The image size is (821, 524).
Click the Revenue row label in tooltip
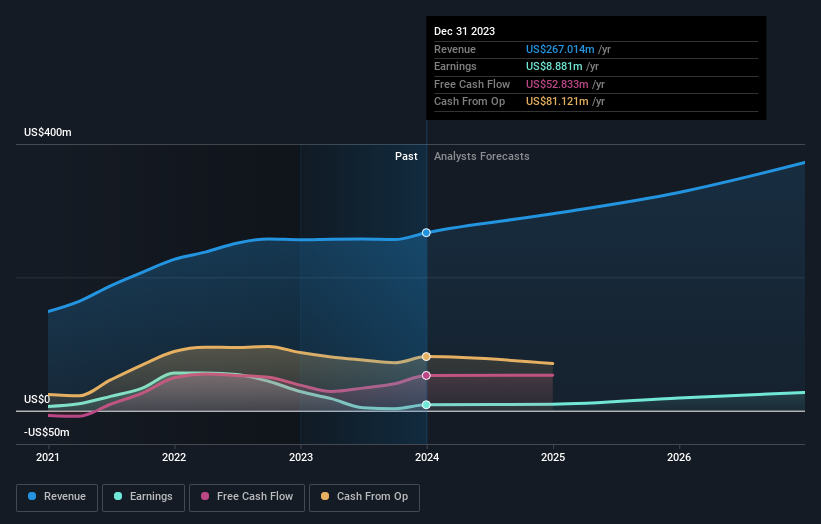[455, 49]
